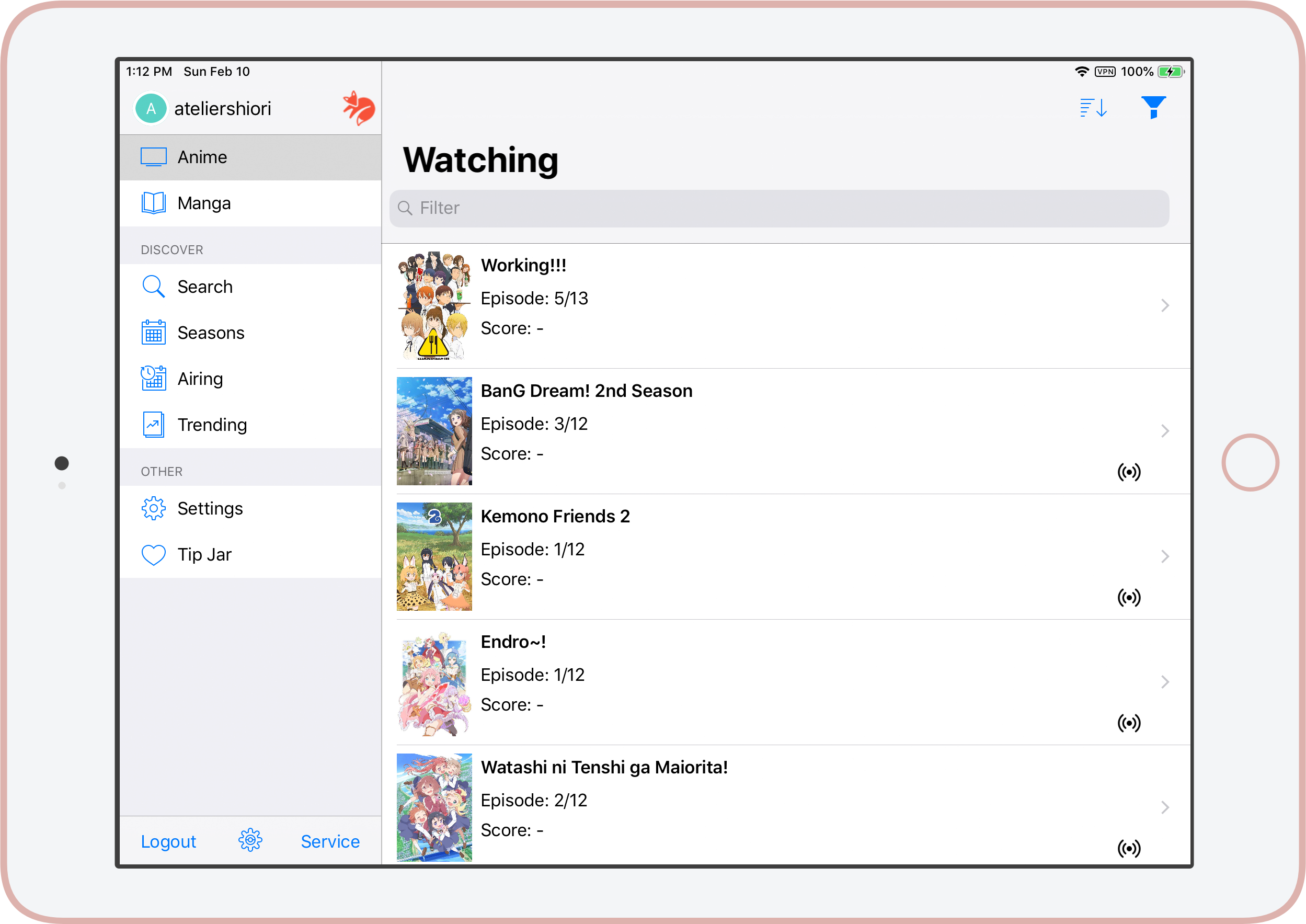The image size is (1306, 924).
Task: Select the Manga sidebar item
Action: [250, 203]
